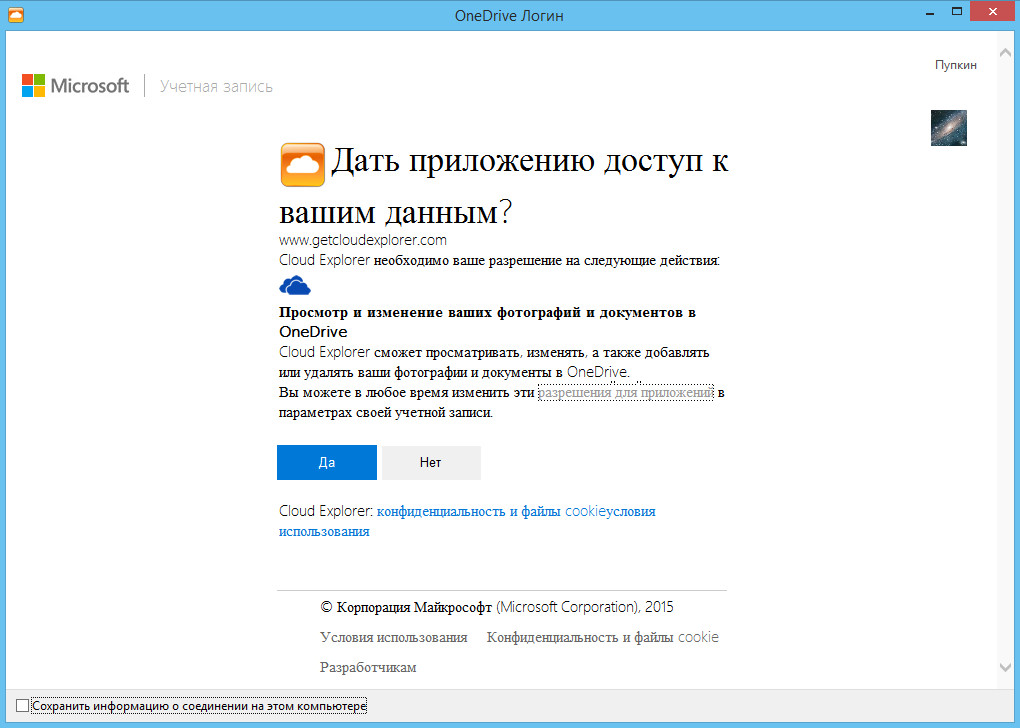Open the разрешения для приложений link
1020x728 pixels.
coord(626,392)
